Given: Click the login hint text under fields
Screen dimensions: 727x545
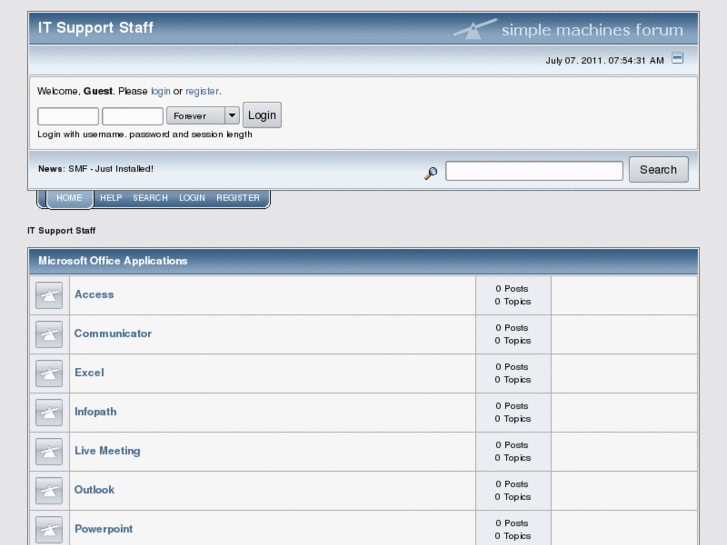Looking at the screenshot, I should point(145,135).
